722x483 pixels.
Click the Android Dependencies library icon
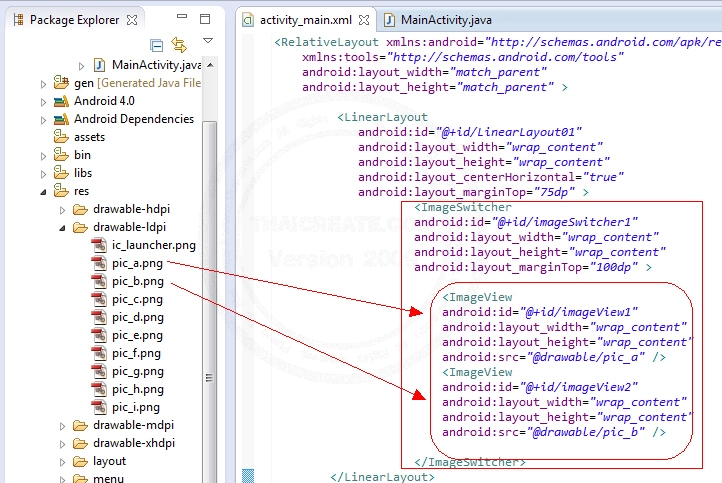click(62, 119)
